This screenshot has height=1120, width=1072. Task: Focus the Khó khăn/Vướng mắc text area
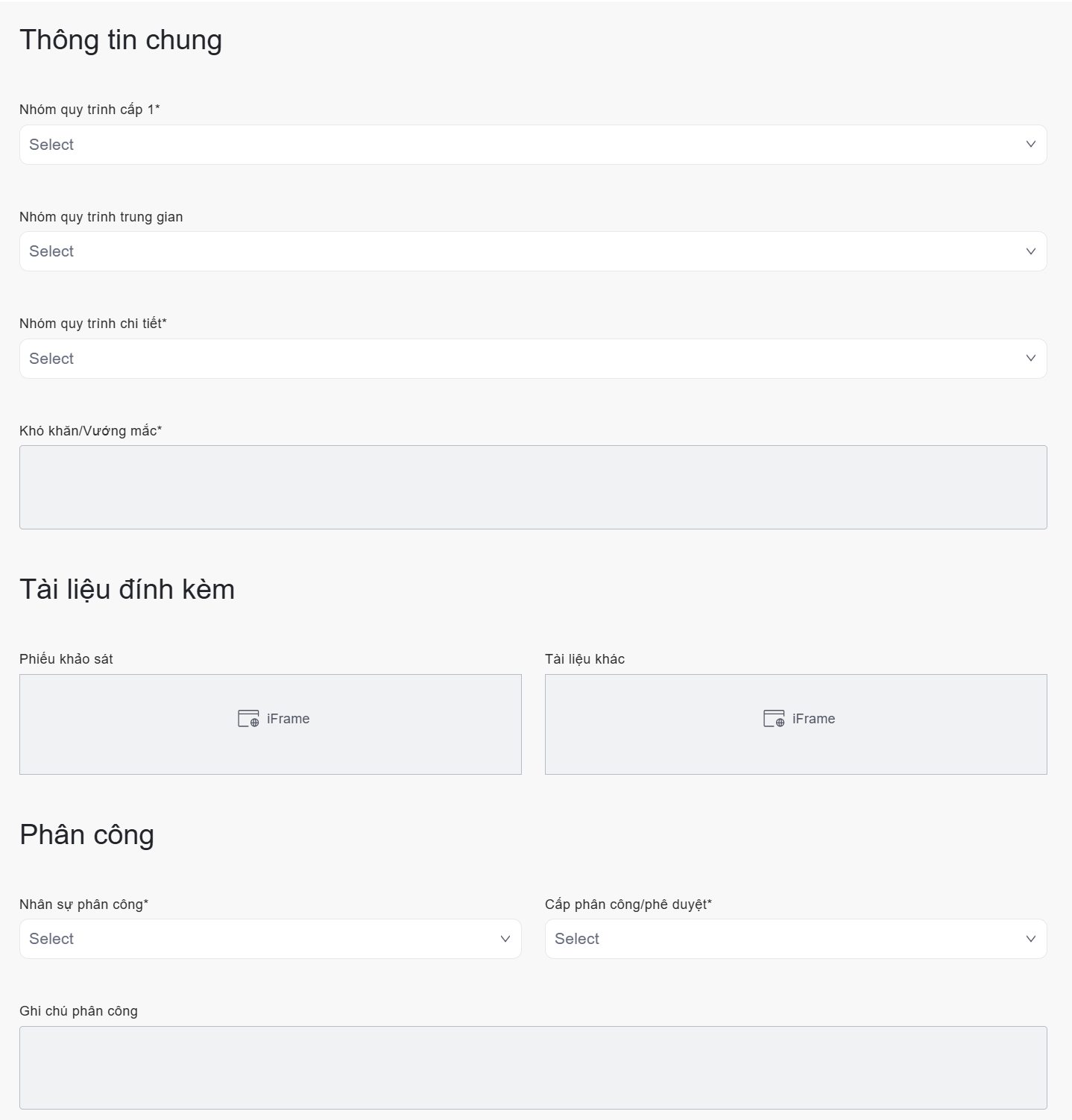533,487
